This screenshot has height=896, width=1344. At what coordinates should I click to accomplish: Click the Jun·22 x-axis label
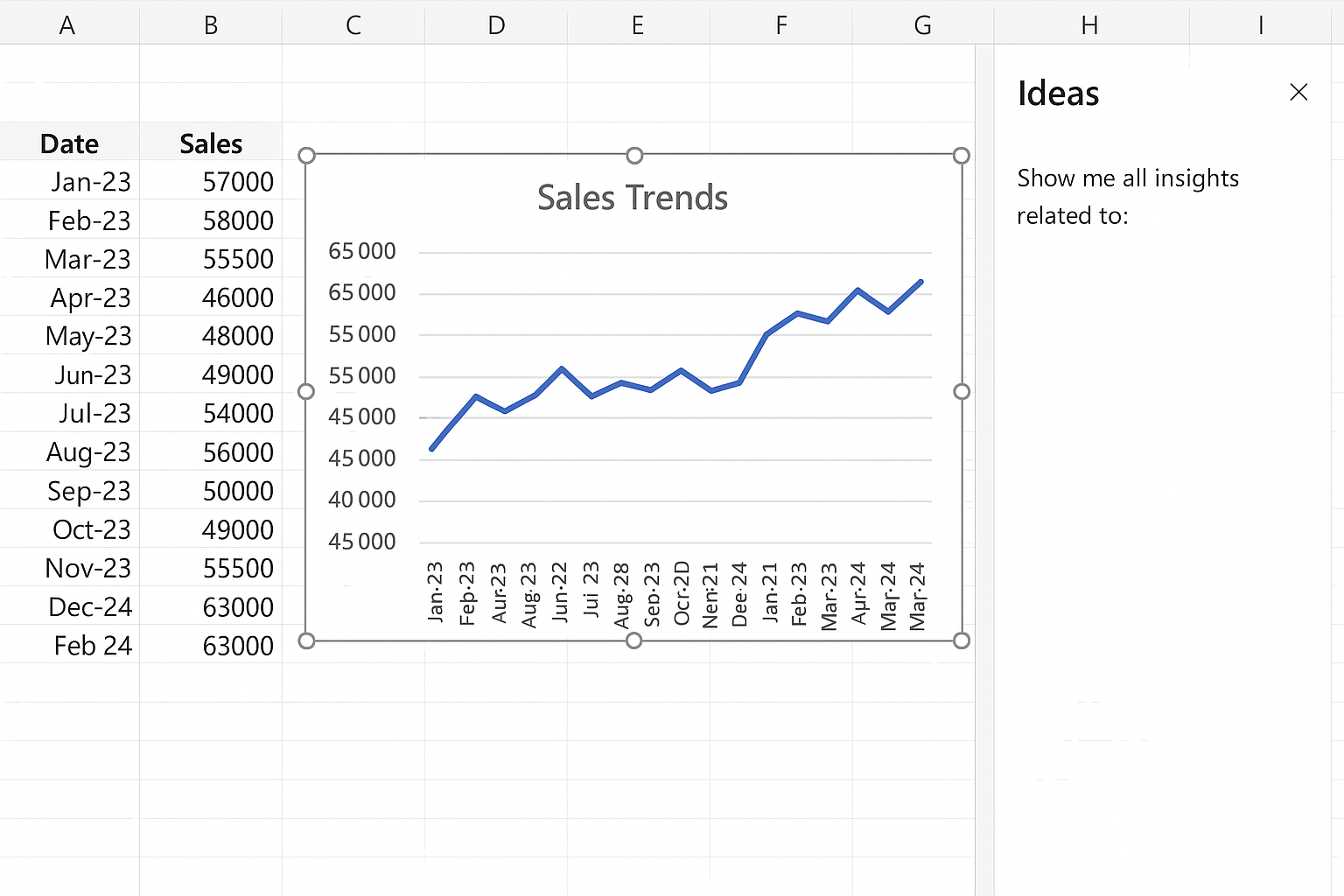coord(560,592)
